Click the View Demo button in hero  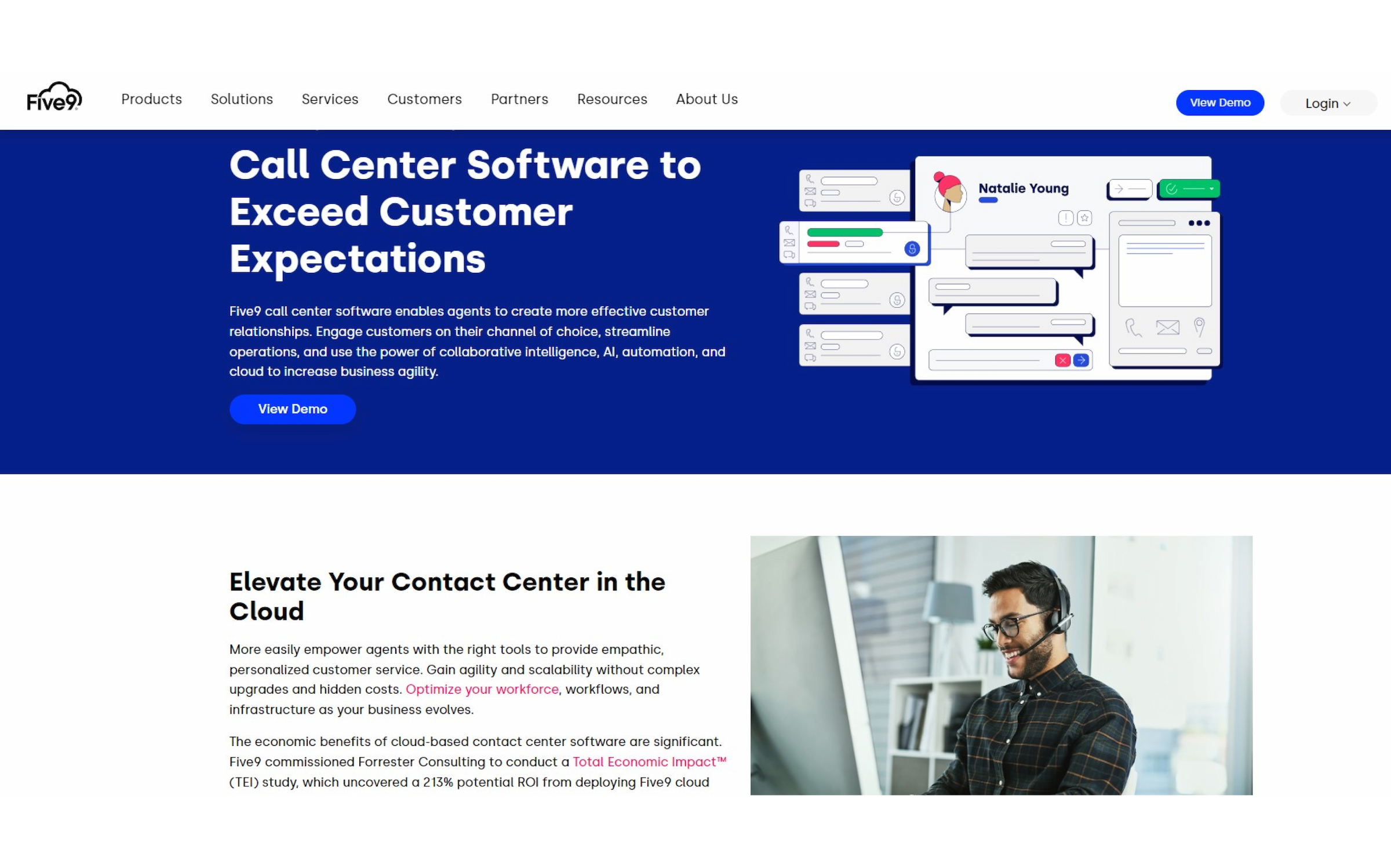tap(292, 408)
